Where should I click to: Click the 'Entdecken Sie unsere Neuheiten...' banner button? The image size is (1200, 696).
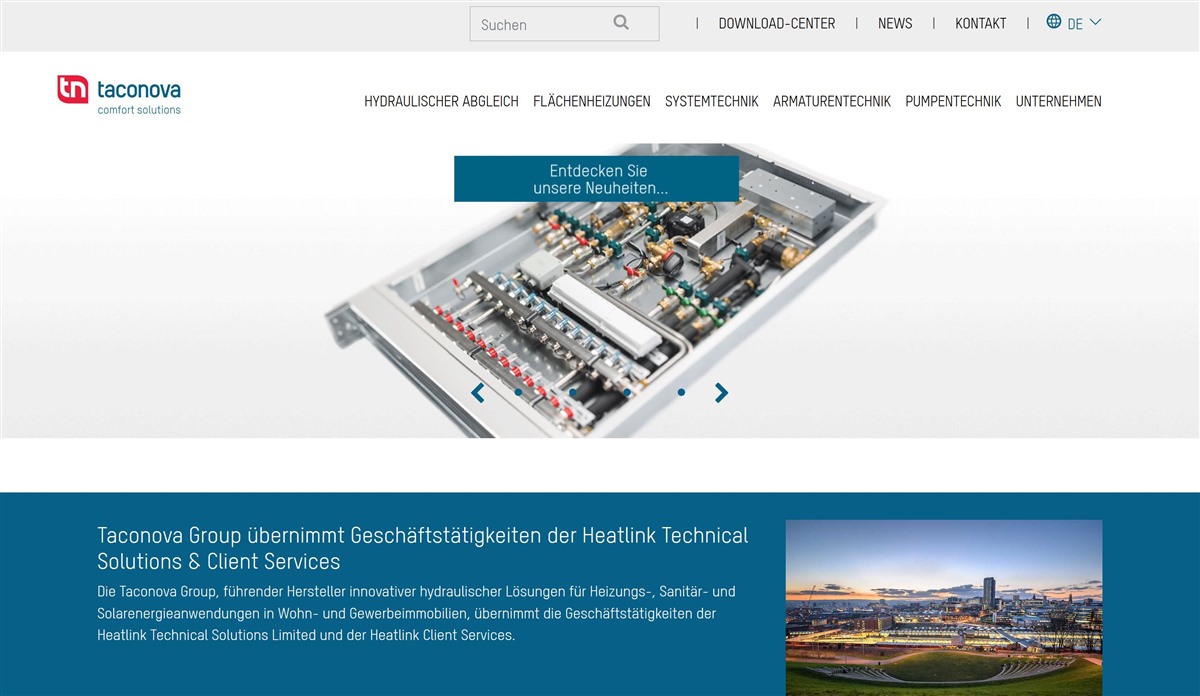point(596,179)
